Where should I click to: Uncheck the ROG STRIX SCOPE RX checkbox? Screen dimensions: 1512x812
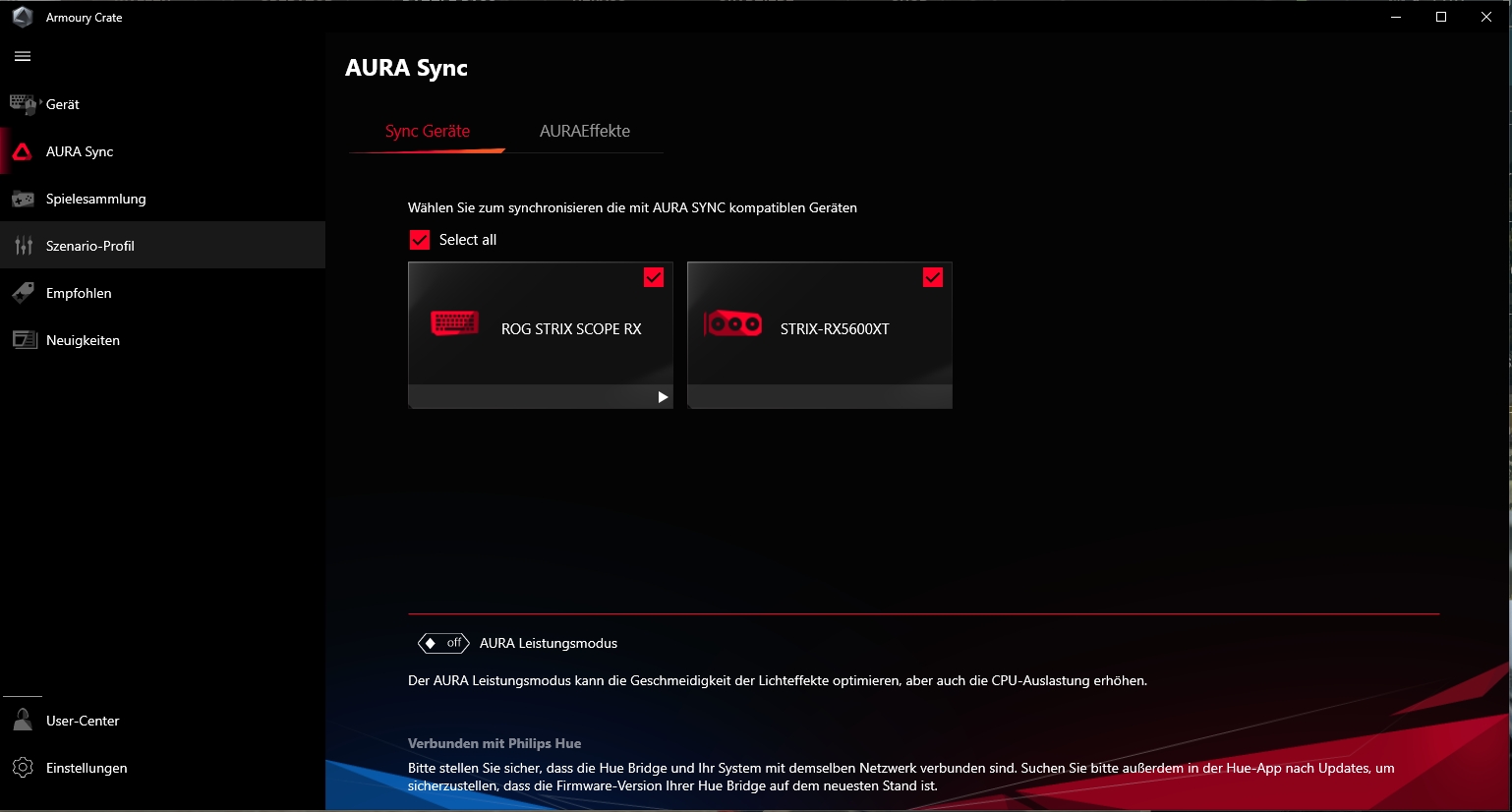(654, 278)
